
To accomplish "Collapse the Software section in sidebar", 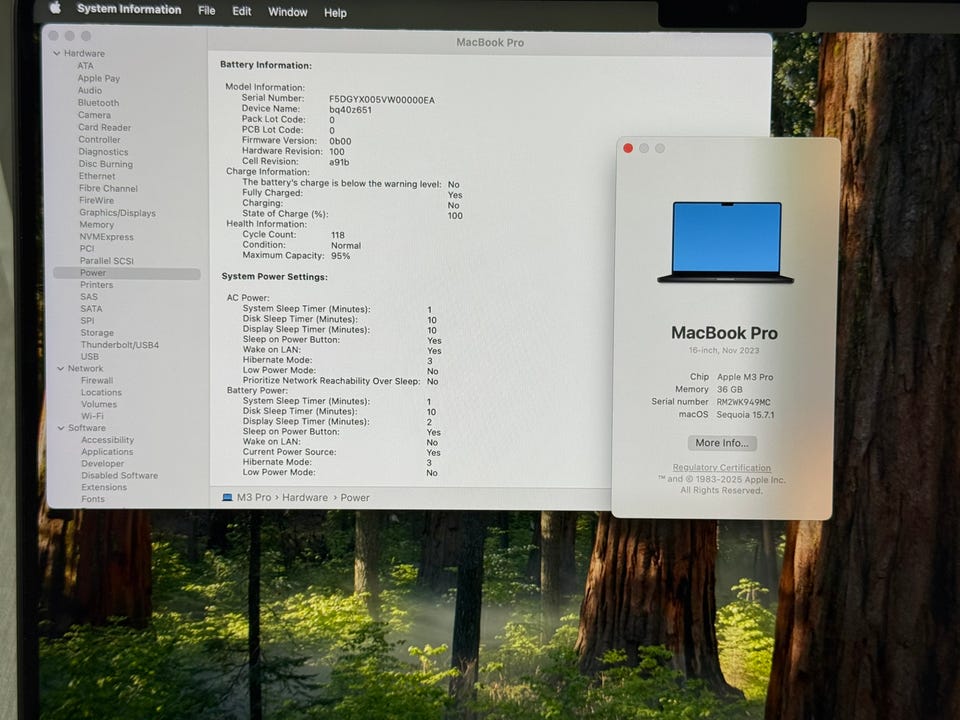I will (59, 428).
